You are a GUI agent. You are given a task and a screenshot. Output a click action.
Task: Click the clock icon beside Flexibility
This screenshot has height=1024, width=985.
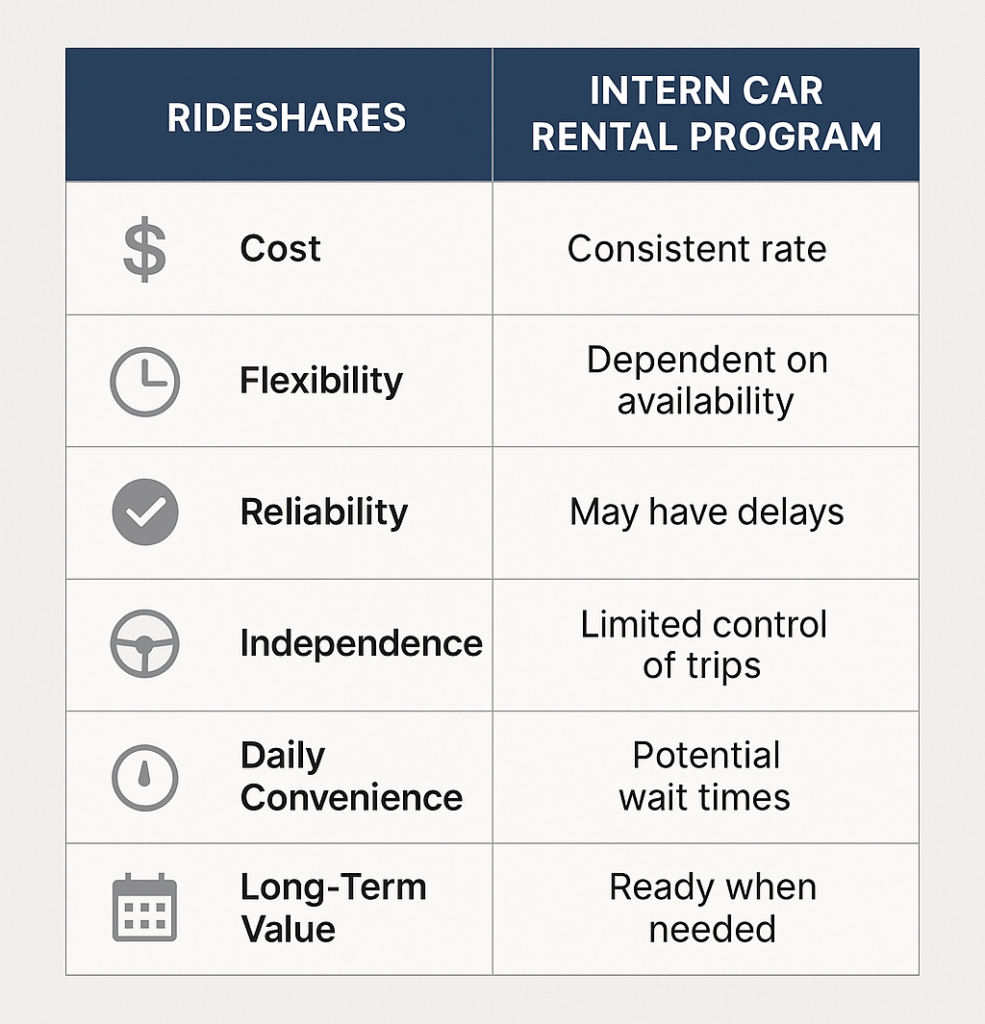click(144, 381)
